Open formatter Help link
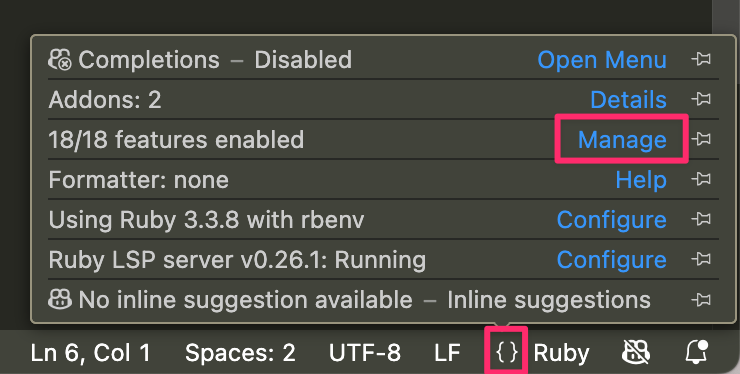 (x=641, y=180)
